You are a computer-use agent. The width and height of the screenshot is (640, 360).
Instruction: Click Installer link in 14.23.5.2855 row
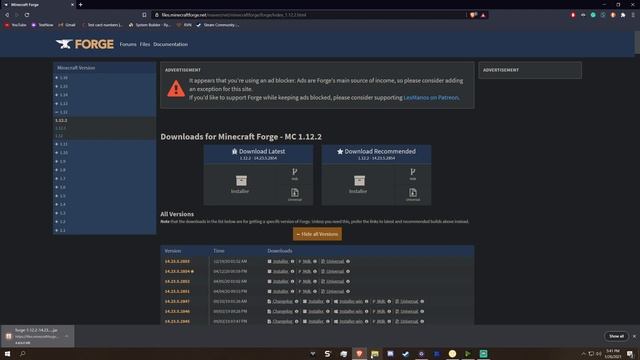[x=280, y=262]
